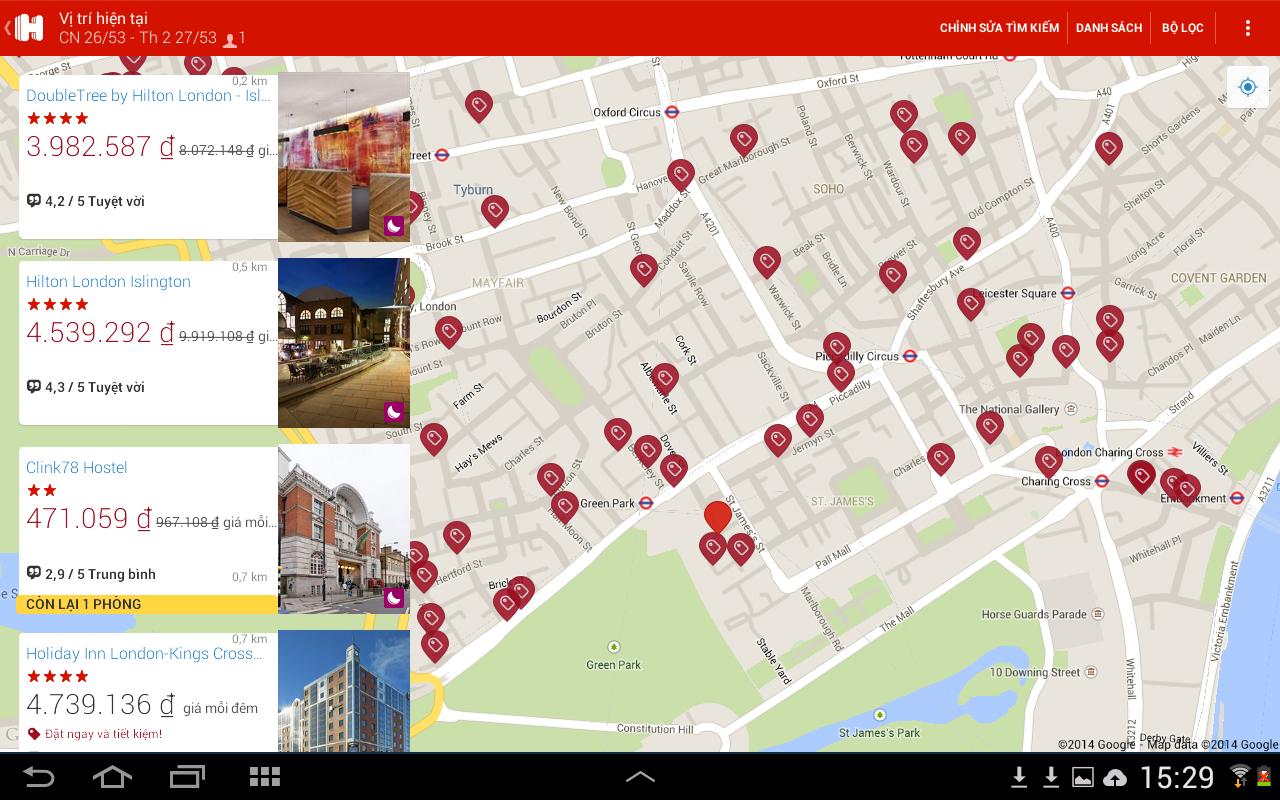View DoubleTree lobby photo thumbnail
Viewport: 1280px width, 800px height.
344,157
